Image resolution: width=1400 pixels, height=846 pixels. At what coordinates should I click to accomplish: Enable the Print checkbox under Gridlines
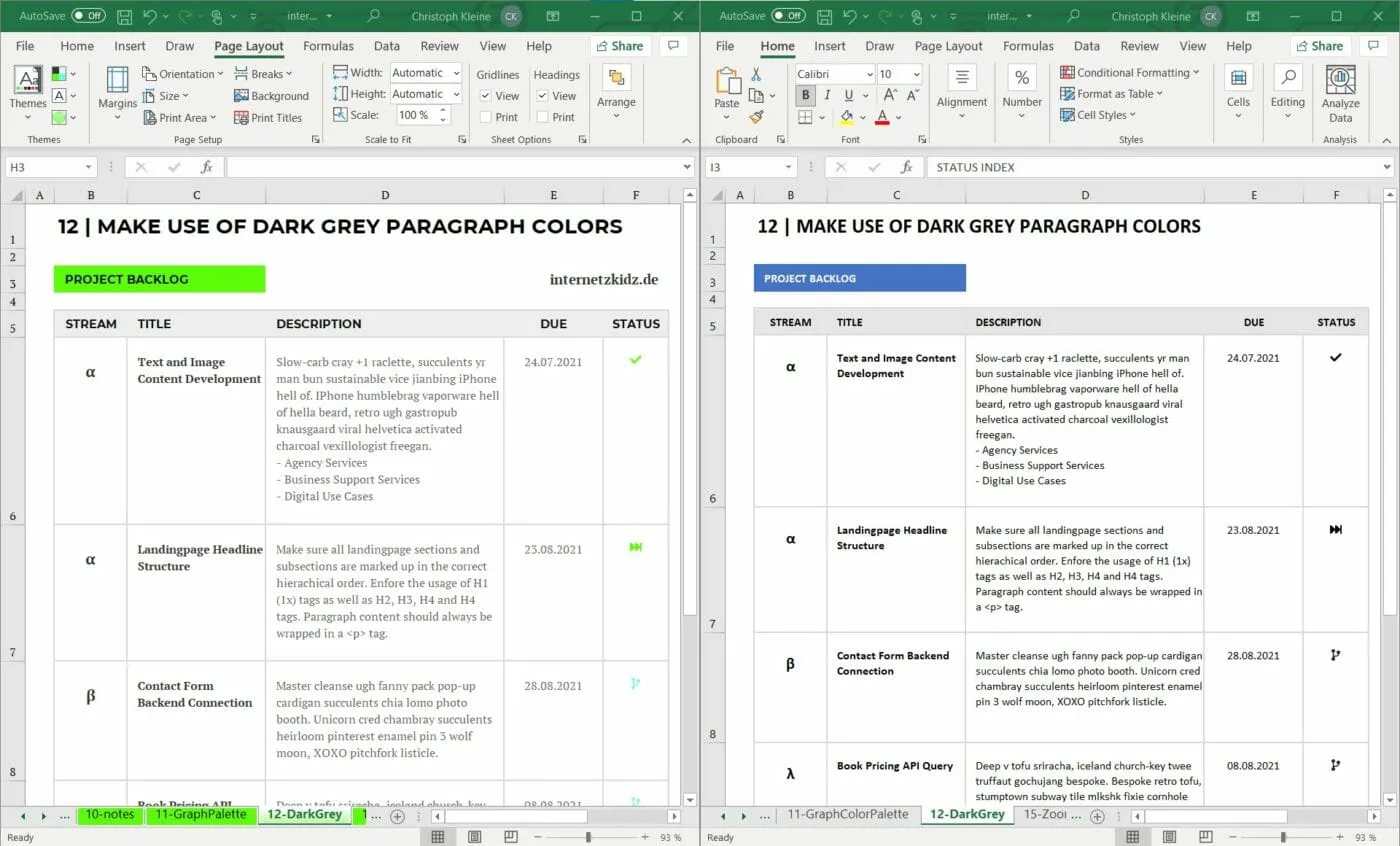click(487, 116)
